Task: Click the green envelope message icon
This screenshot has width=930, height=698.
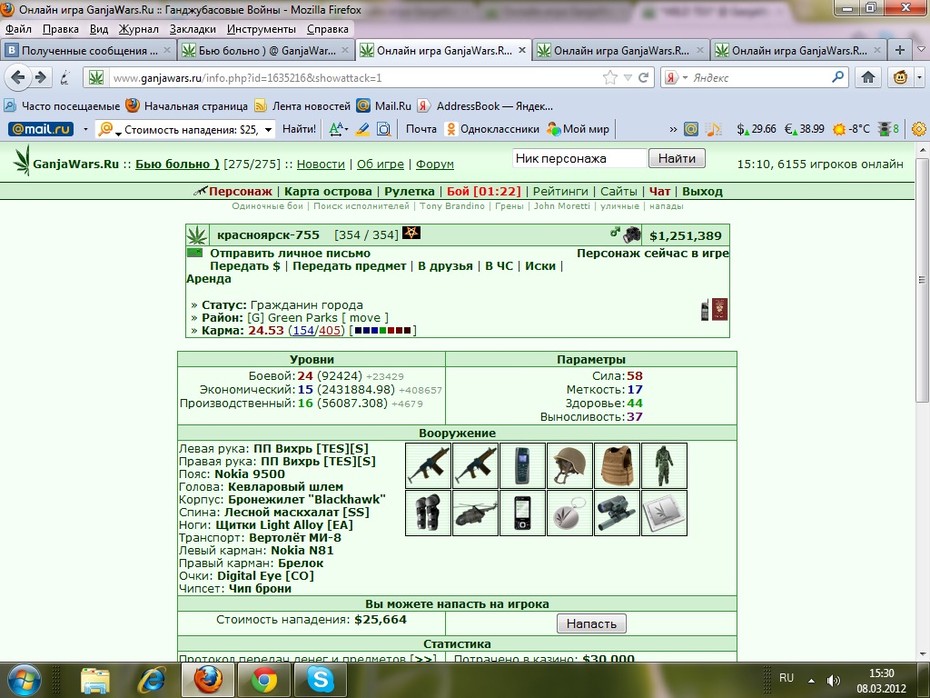Action: pyautogui.click(x=195, y=253)
